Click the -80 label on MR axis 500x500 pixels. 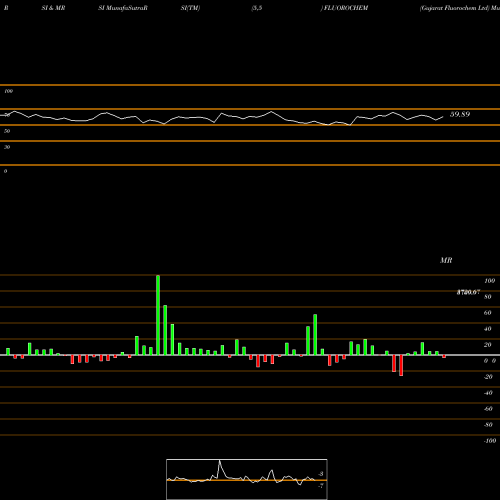tap(488, 425)
